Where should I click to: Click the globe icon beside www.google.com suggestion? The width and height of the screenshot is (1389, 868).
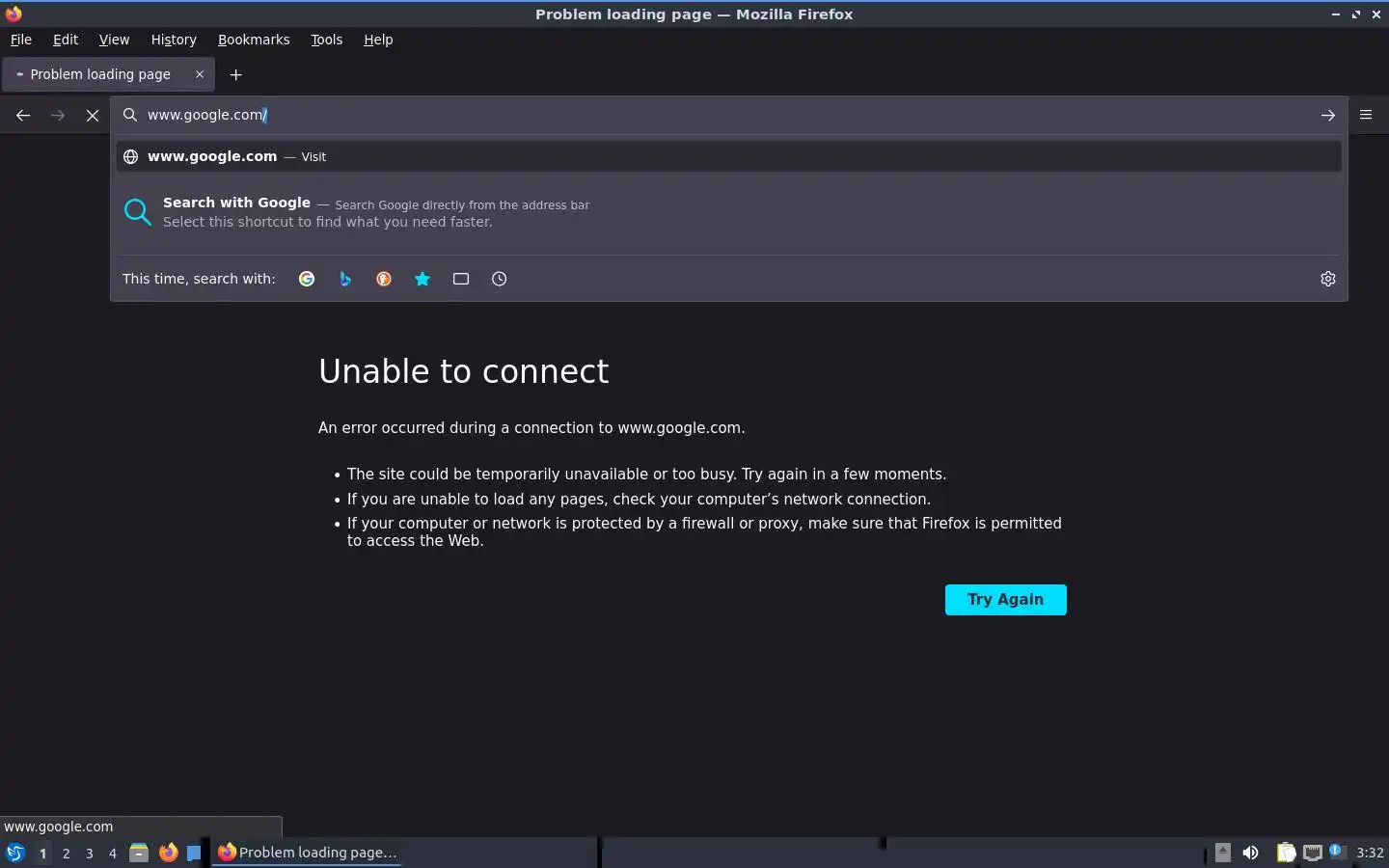(130, 156)
